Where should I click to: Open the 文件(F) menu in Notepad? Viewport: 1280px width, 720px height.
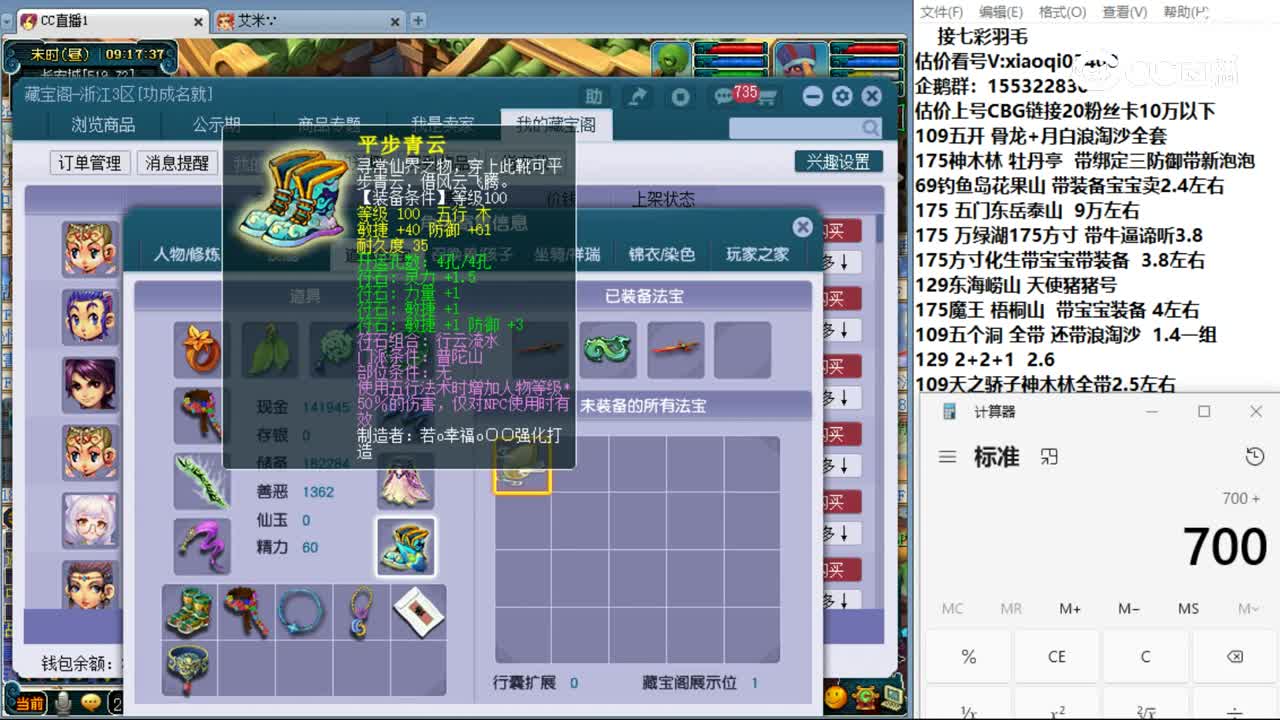coord(941,12)
